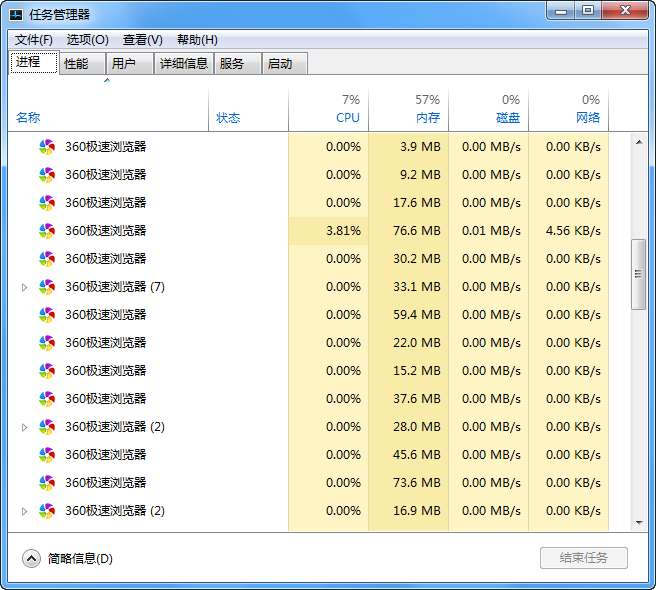Click browser icon in the 9.2 MB row
This screenshot has width=656, height=590.
(x=47, y=175)
